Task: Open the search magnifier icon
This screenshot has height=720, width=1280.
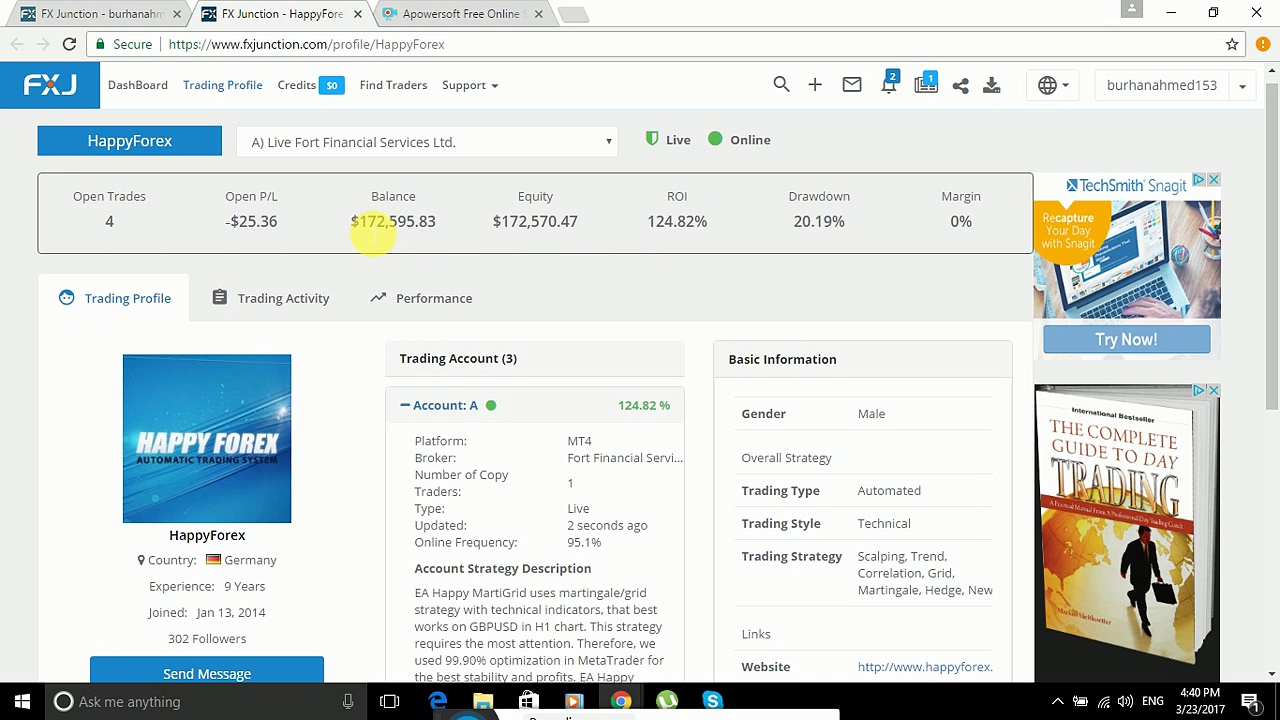Action: point(781,85)
